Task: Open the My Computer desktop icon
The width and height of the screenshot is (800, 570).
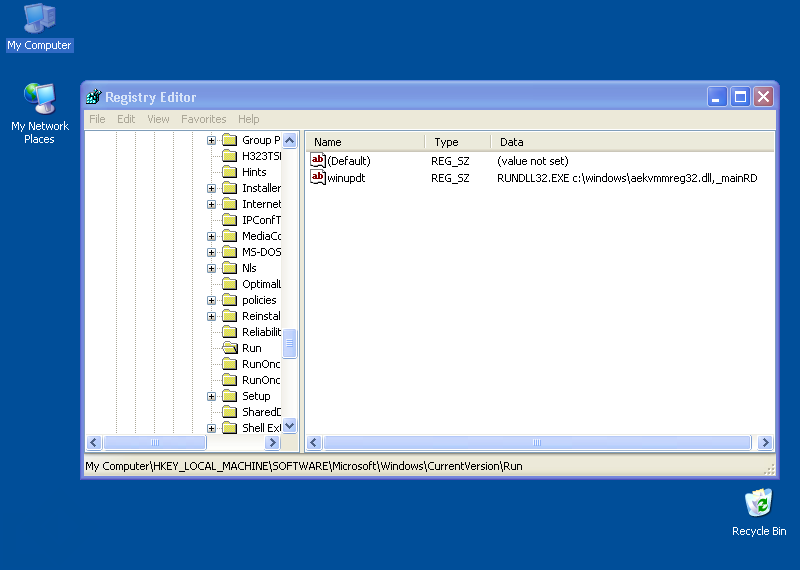Action: [x=39, y=27]
